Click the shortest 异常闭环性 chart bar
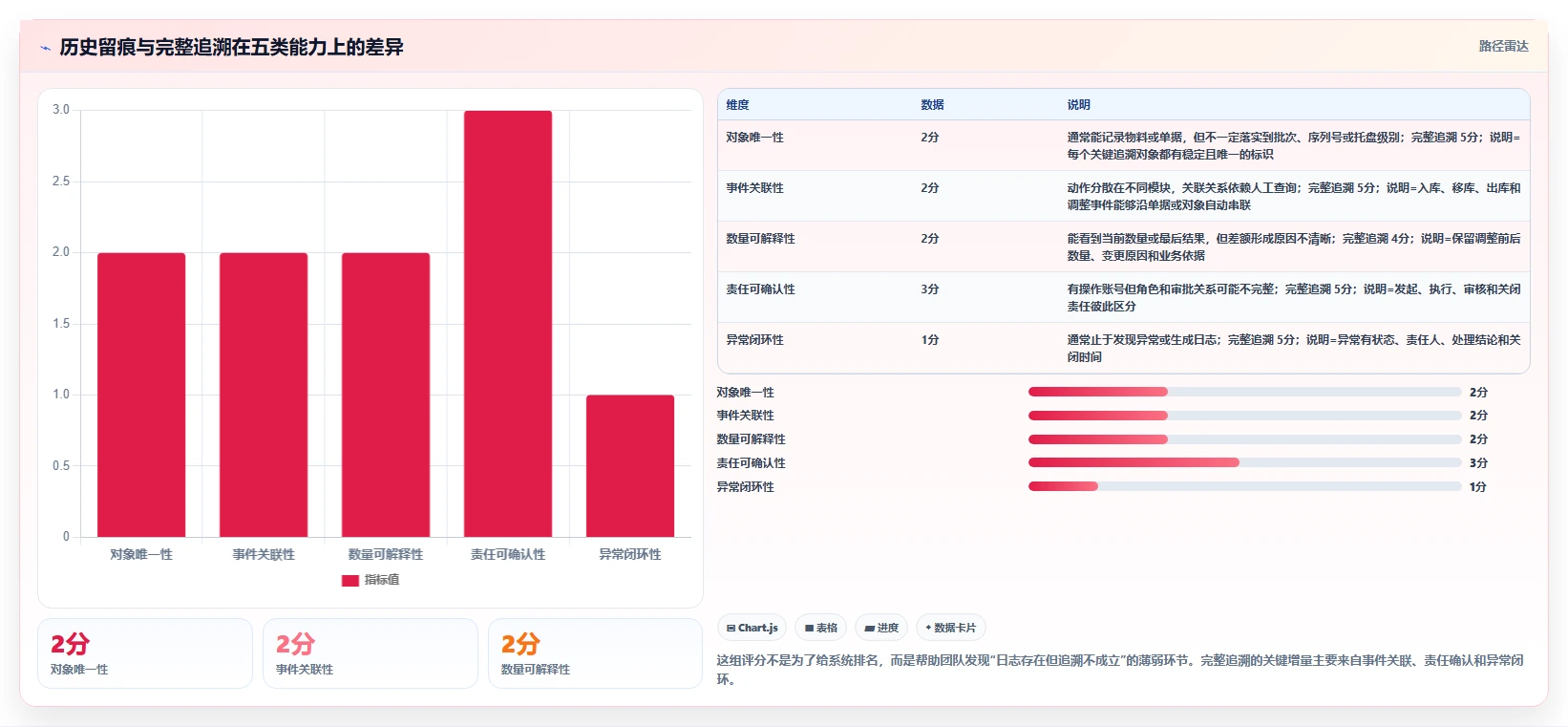The width and height of the screenshot is (1568, 727). 630,465
